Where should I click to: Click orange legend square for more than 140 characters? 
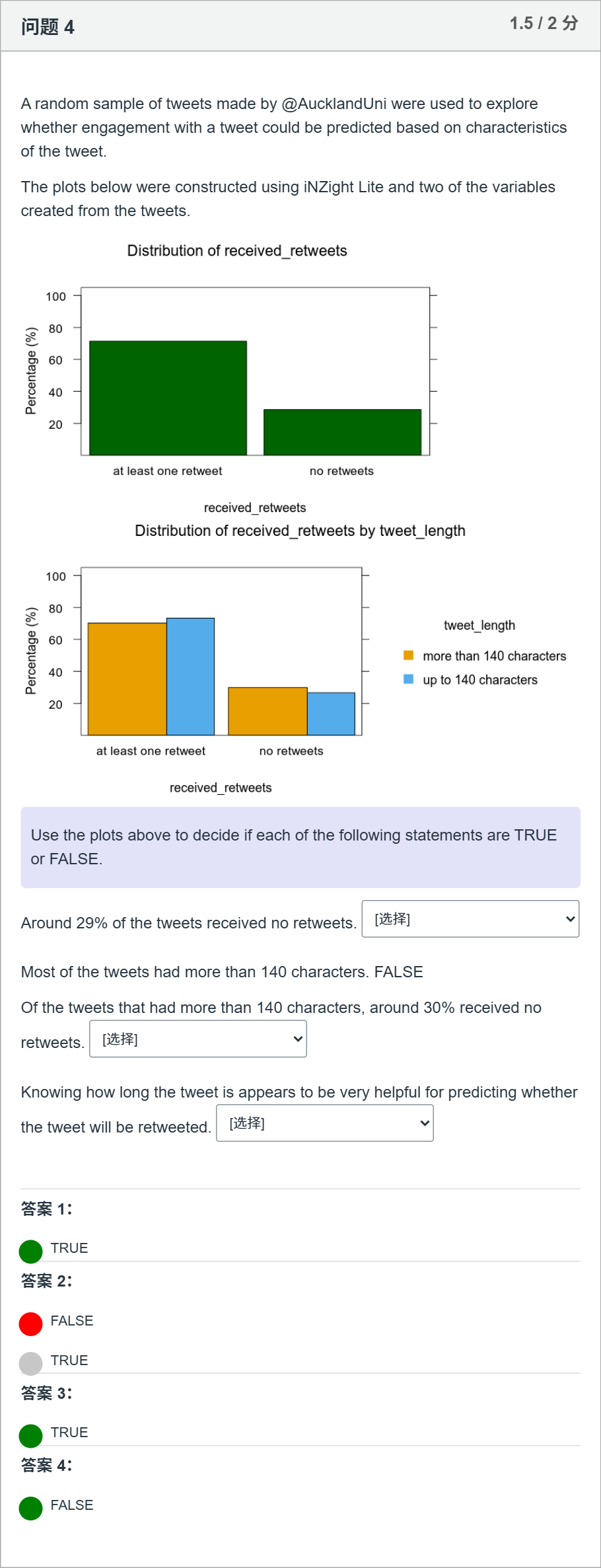tap(408, 655)
